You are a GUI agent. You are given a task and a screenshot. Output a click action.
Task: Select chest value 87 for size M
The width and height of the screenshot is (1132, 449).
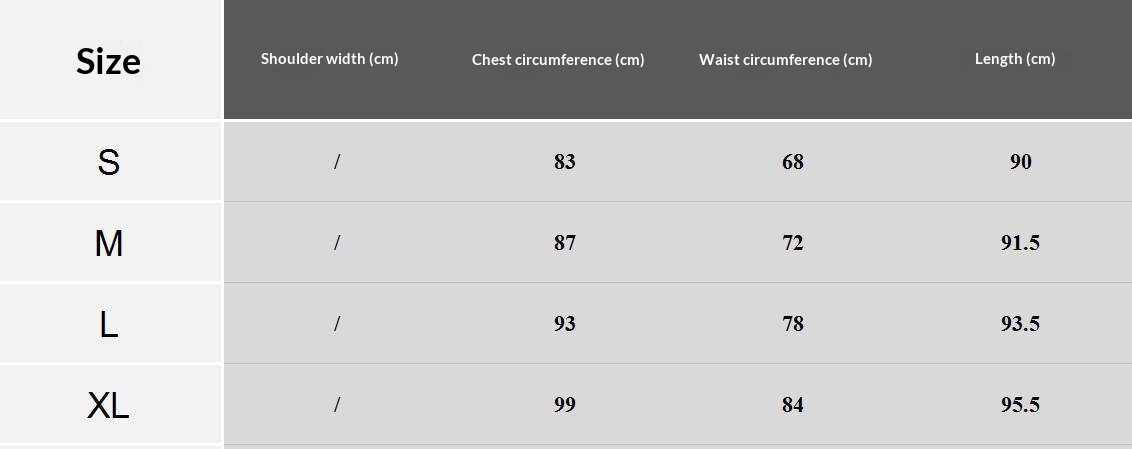pos(565,243)
